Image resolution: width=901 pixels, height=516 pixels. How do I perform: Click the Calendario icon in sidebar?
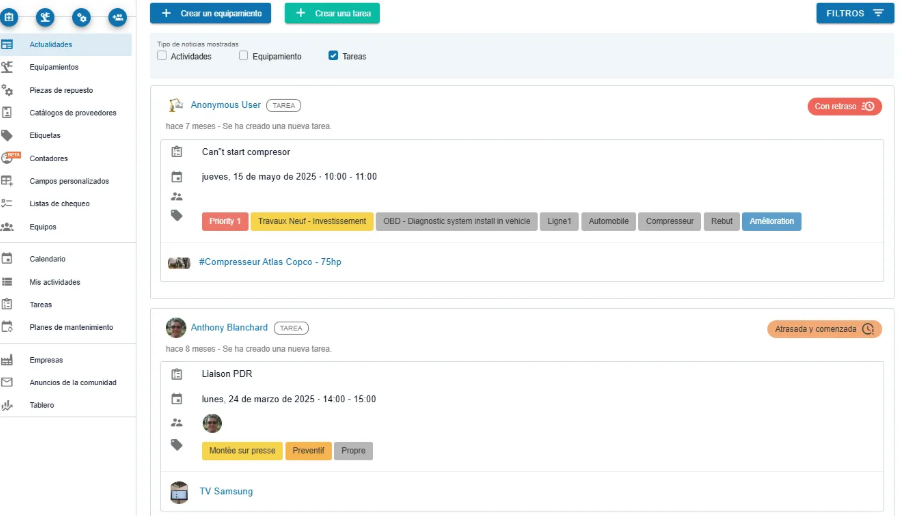[8, 259]
